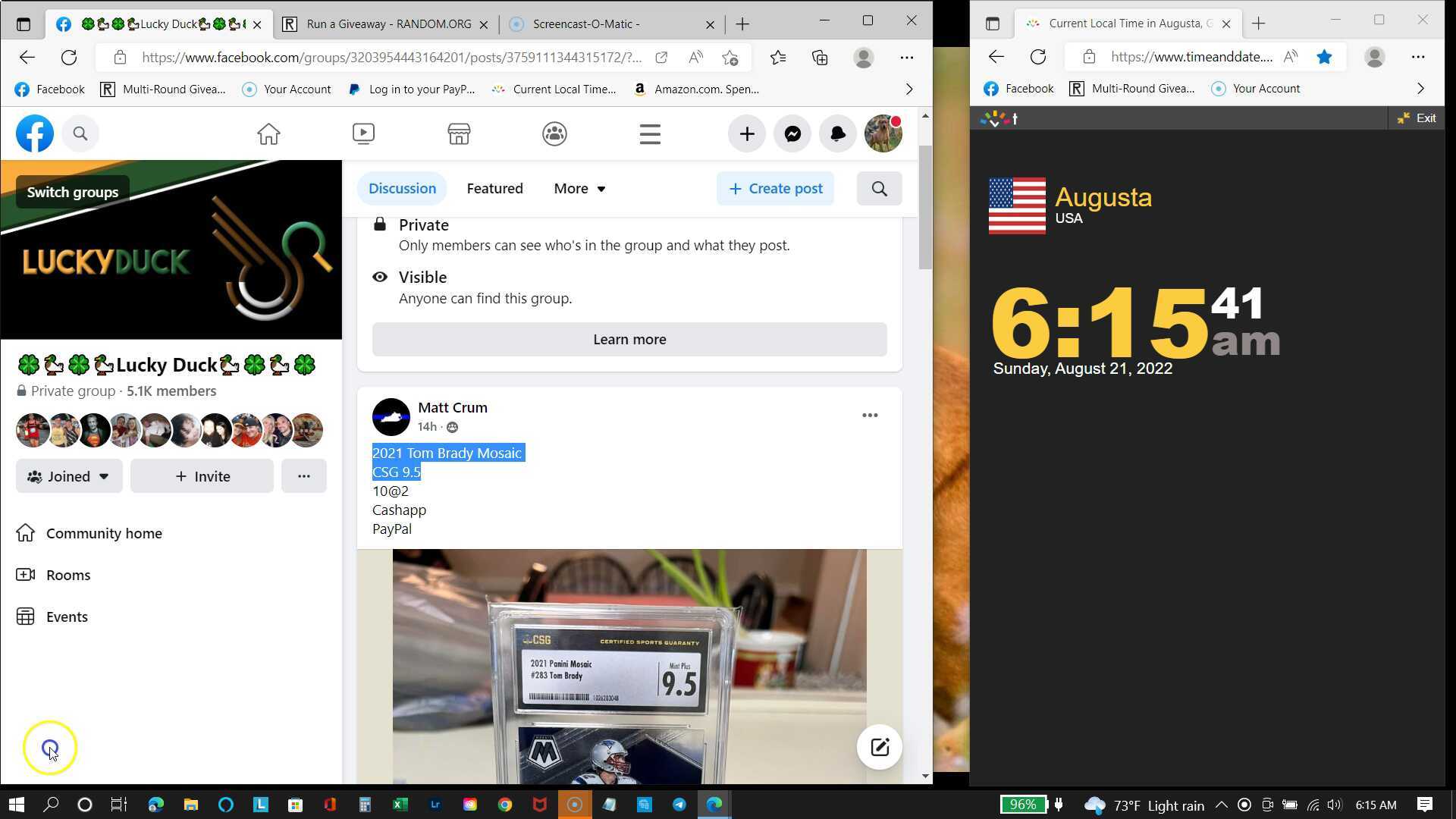This screenshot has height=819, width=1456.
Task: Open Facebook notifications bell
Action: [838, 134]
